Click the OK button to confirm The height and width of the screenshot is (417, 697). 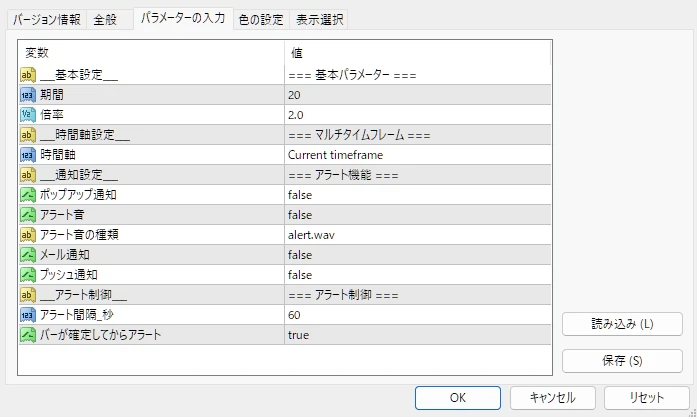point(457,397)
